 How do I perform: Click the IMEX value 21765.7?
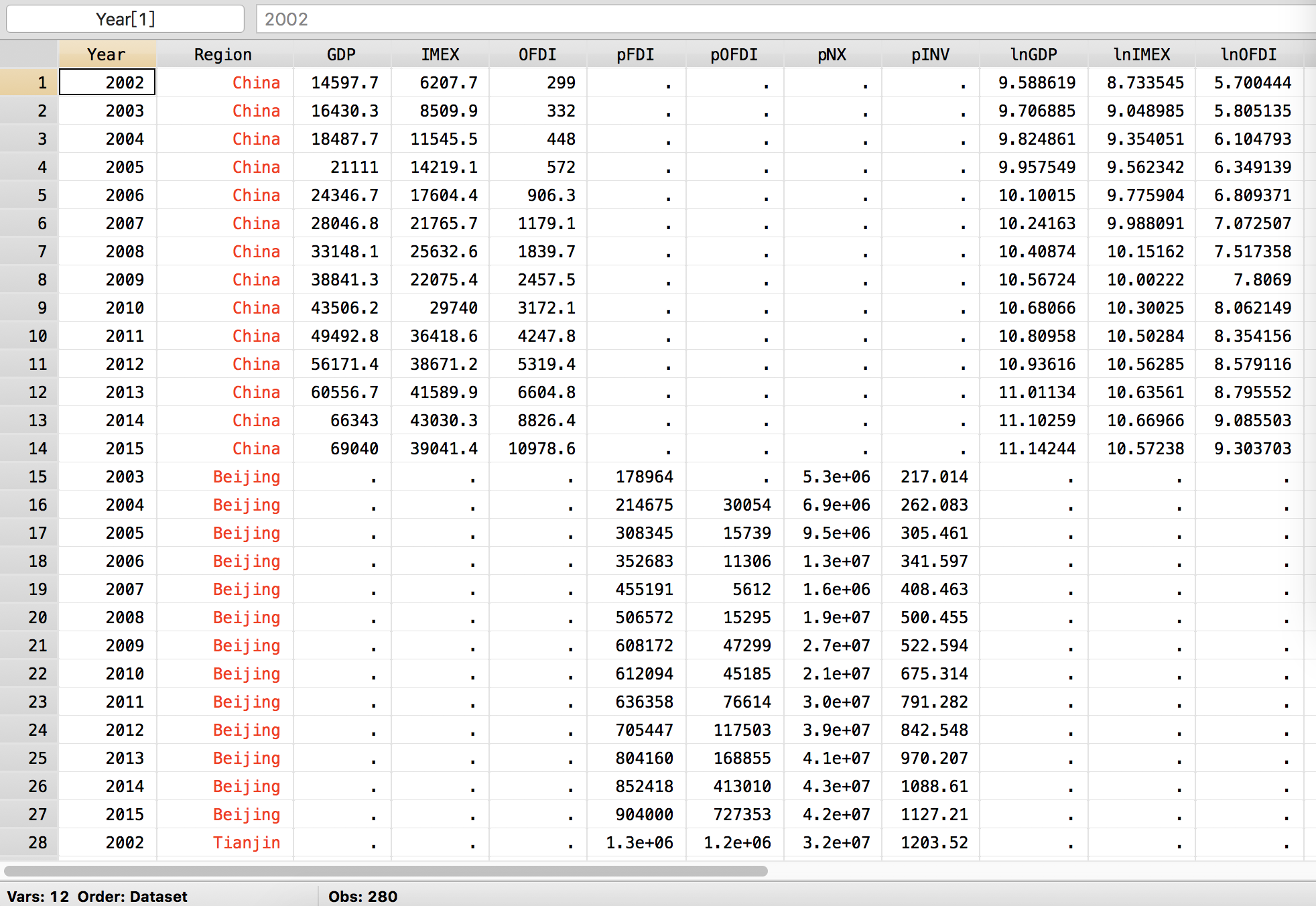tap(444, 223)
